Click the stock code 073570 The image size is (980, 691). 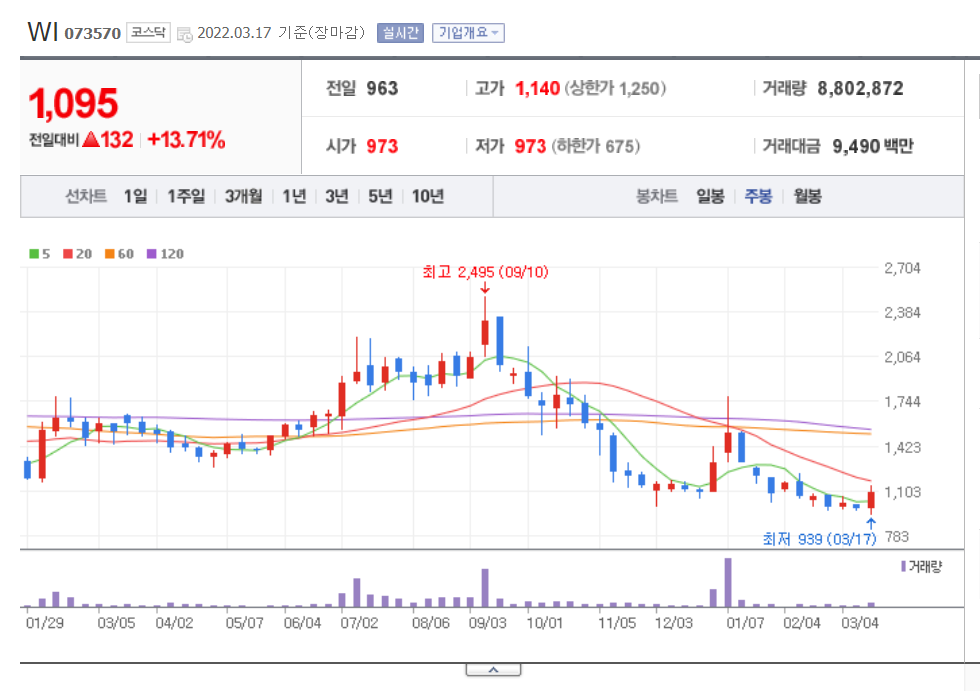92,34
